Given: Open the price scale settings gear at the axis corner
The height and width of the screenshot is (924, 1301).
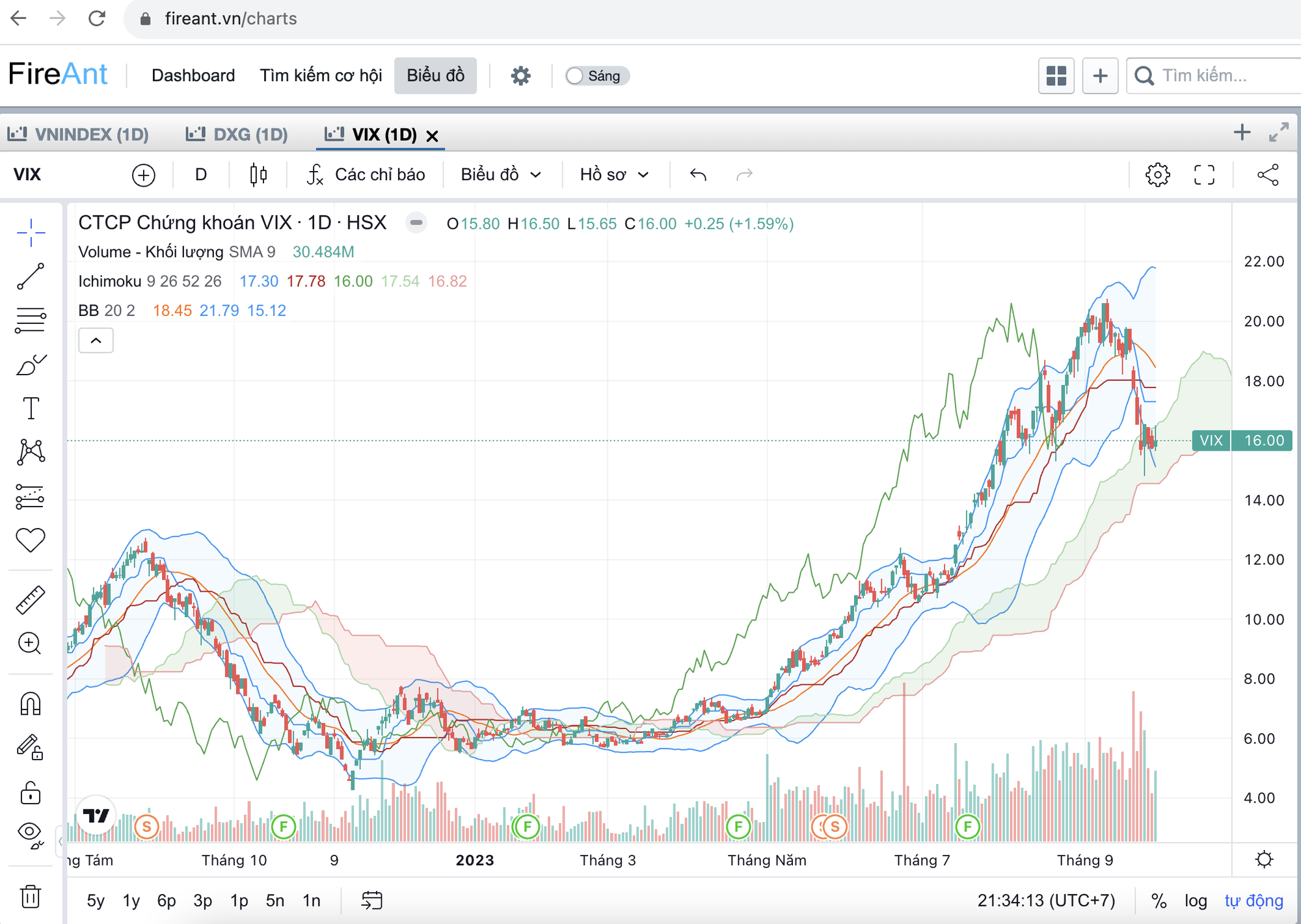Looking at the screenshot, I should click(1265, 860).
